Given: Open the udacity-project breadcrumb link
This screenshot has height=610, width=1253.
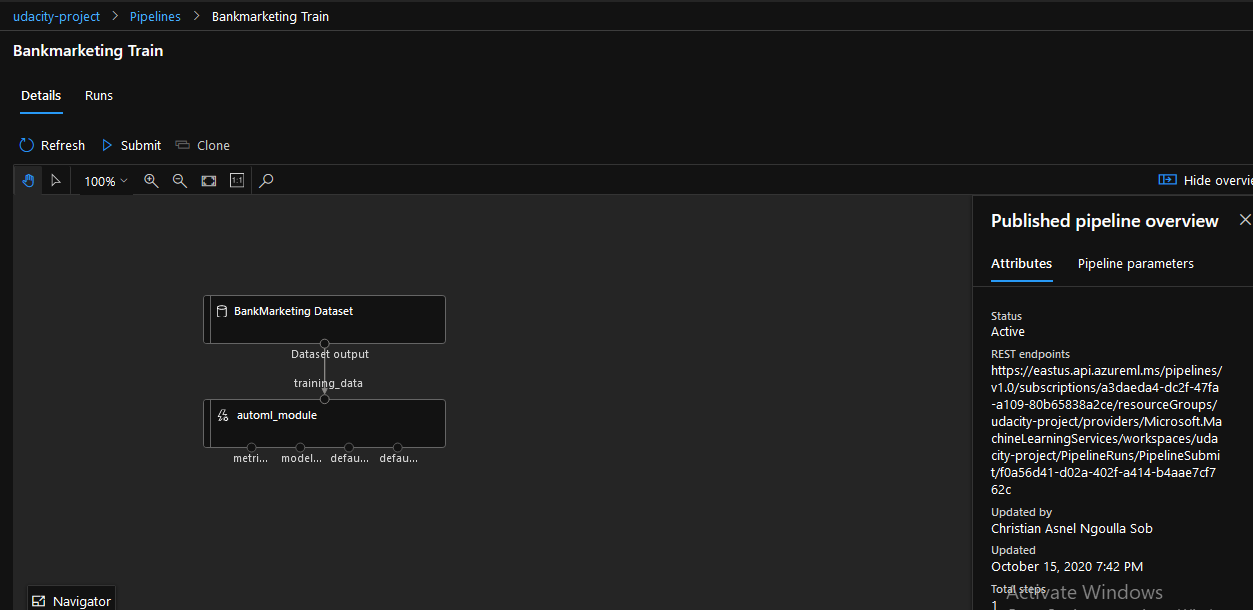Looking at the screenshot, I should point(57,17).
